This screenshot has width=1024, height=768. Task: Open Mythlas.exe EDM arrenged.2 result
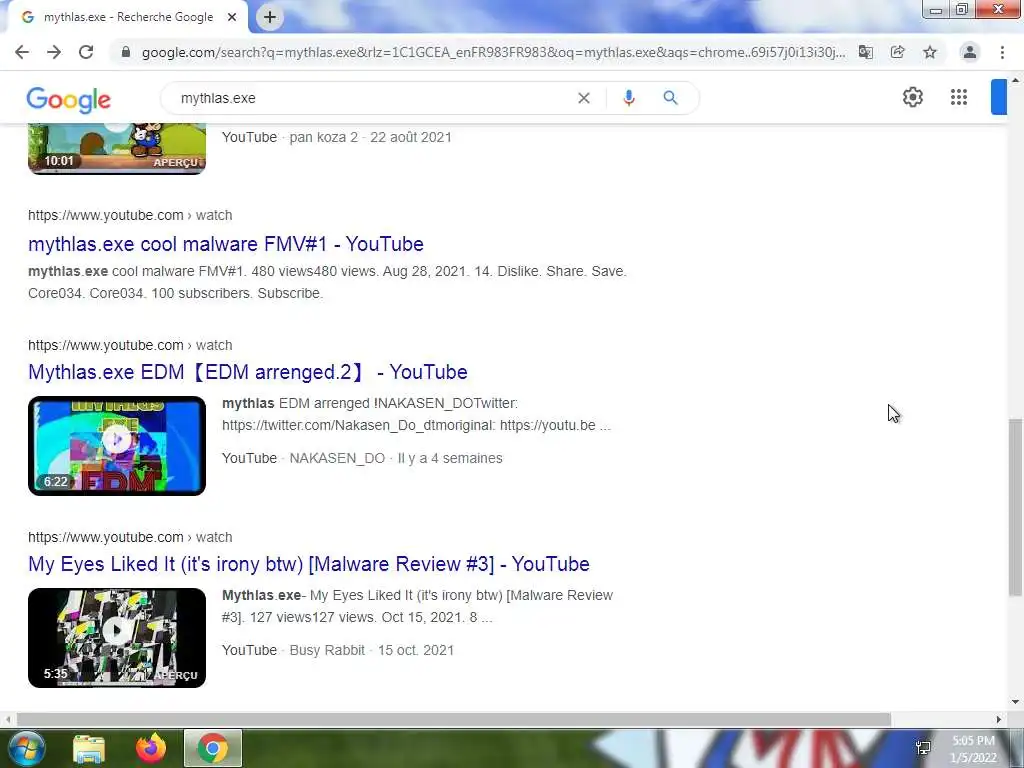click(x=248, y=372)
